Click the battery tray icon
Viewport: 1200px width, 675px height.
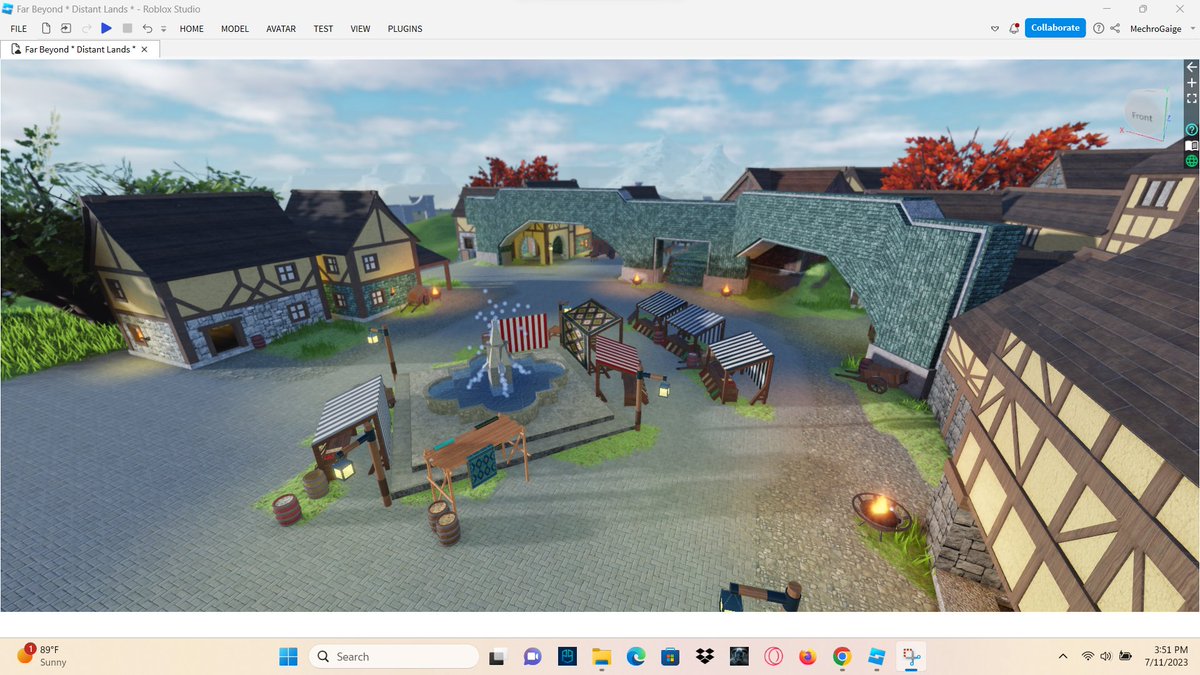(x=1125, y=656)
